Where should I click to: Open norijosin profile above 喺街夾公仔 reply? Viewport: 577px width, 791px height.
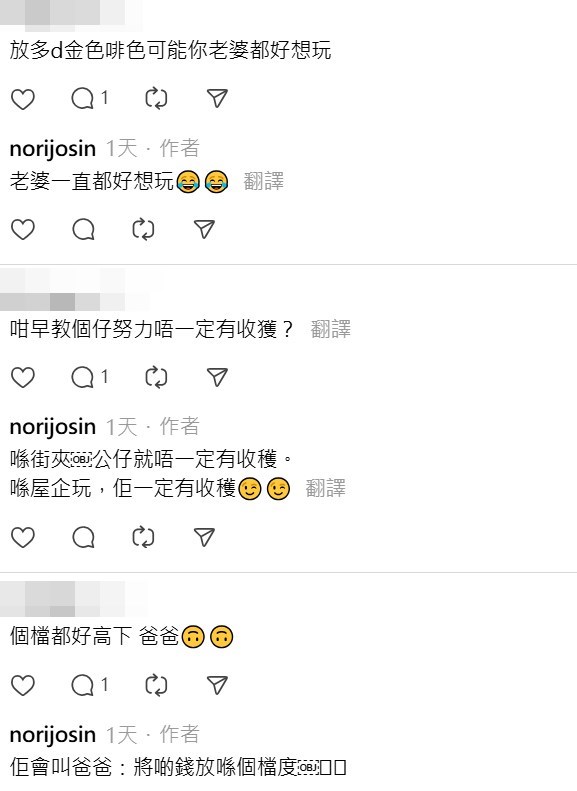pos(52,427)
